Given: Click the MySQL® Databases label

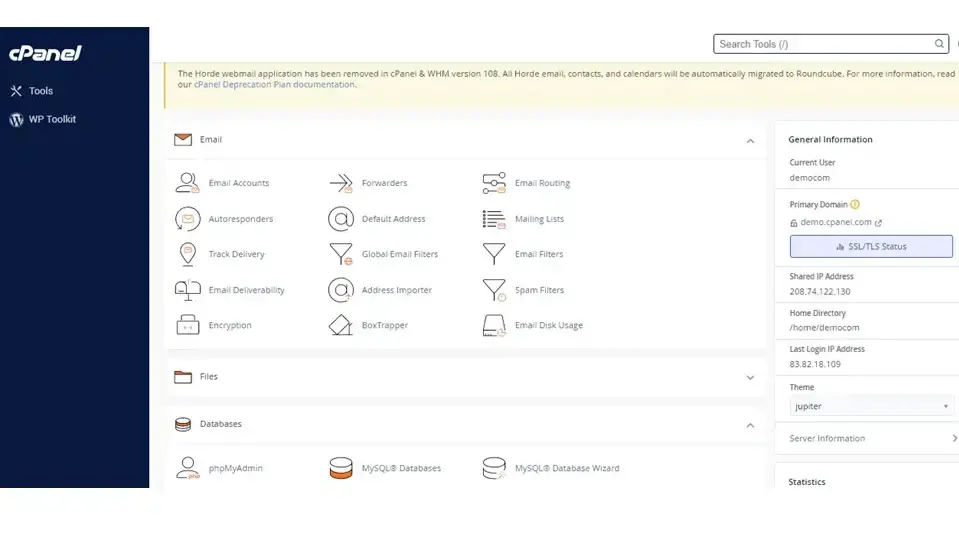Looking at the screenshot, I should click(x=401, y=468).
